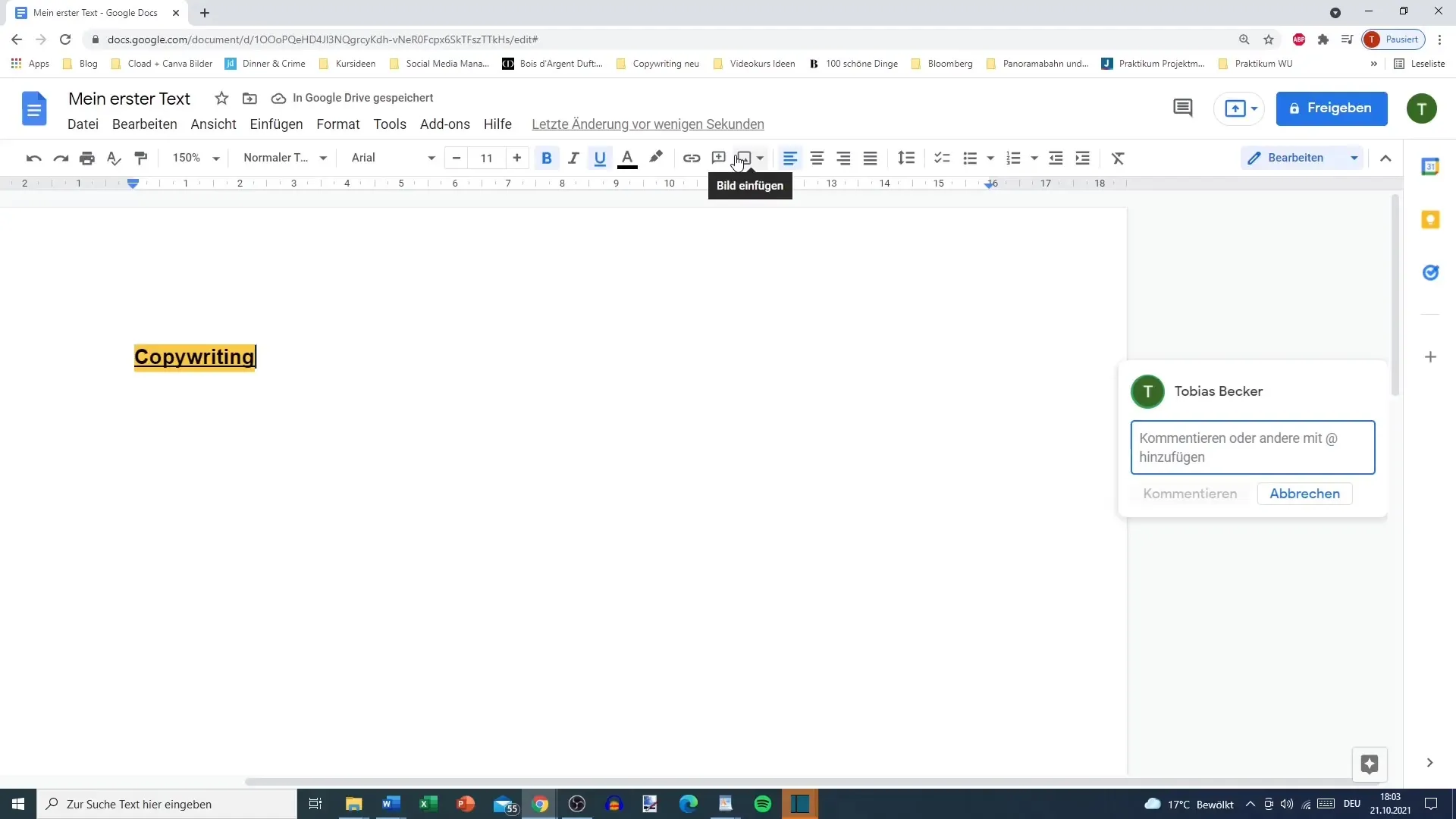
Task: Click the Undo arrow icon
Action: point(33,158)
